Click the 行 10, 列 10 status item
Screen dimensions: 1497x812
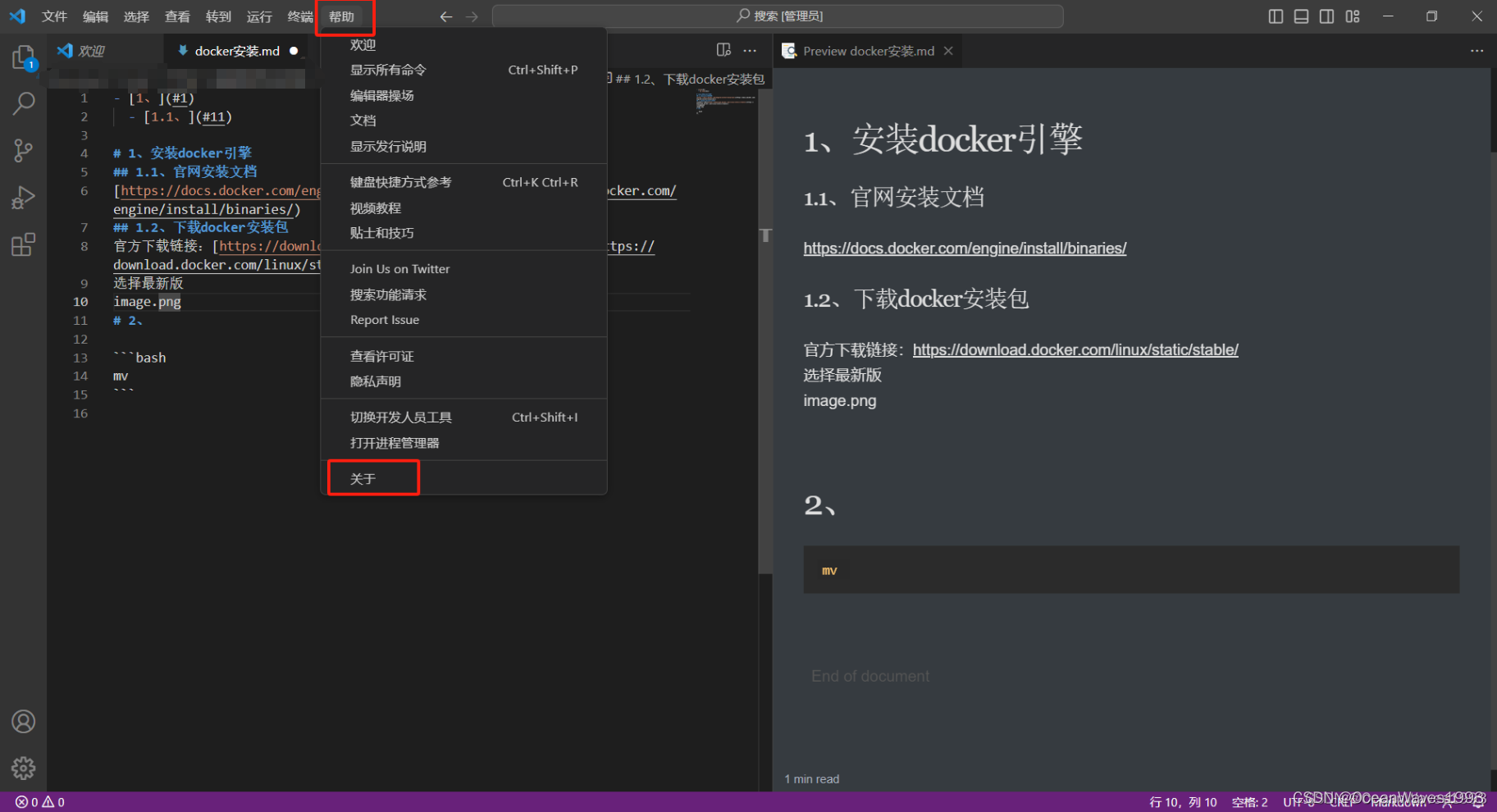pyautogui.click(x=1183, y=802)
